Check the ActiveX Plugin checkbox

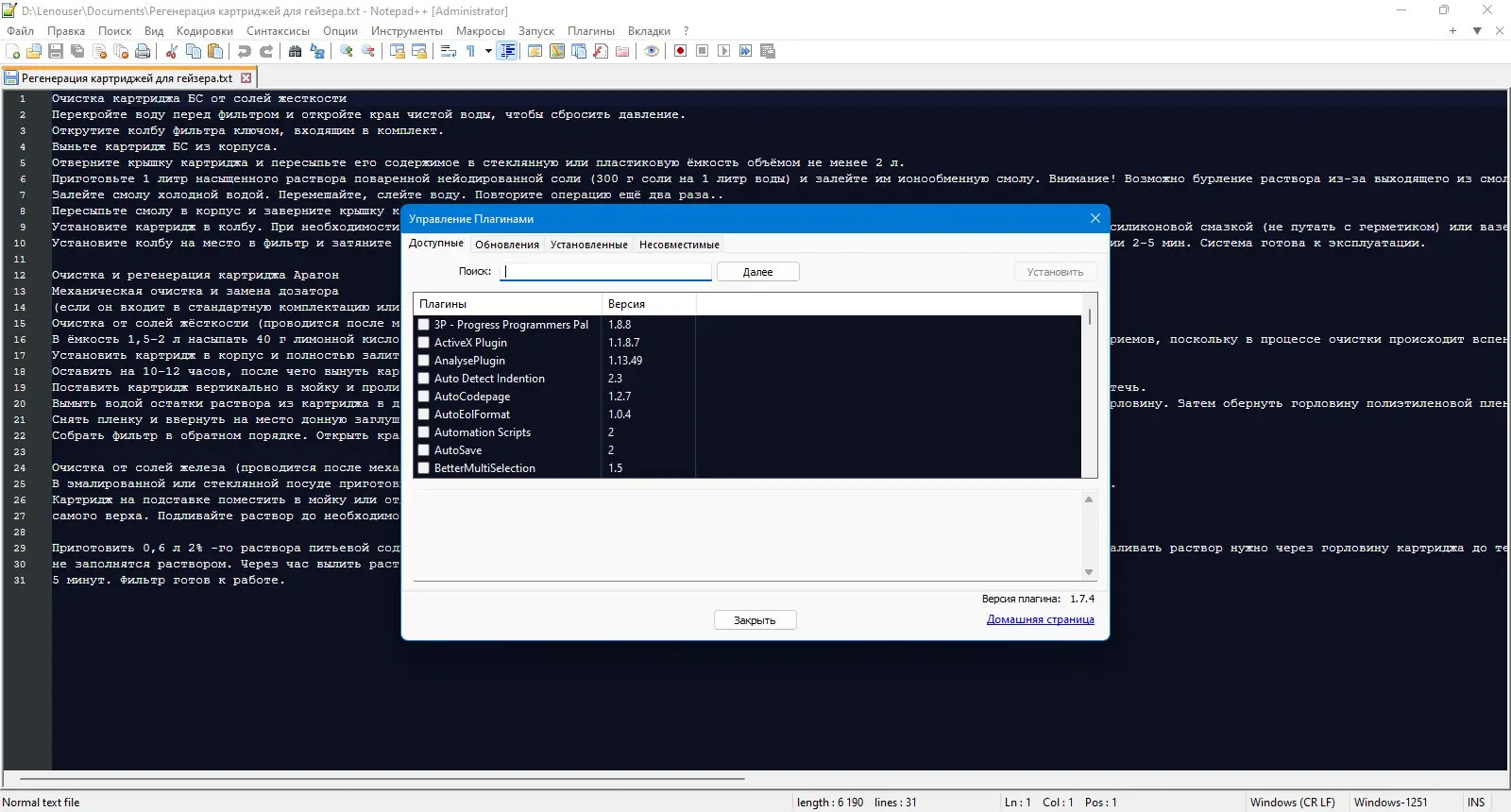[424, 343]
